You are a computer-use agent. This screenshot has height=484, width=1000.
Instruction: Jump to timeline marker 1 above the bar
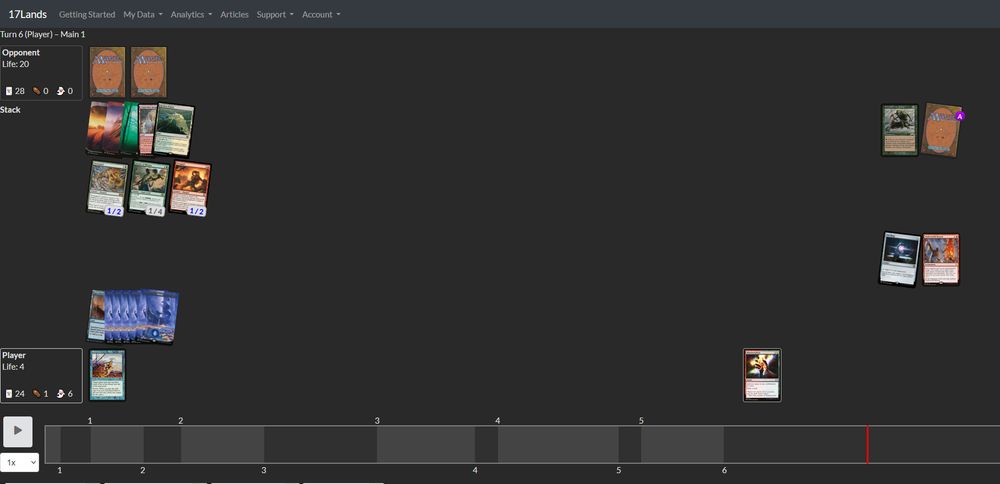click(90, 421)
